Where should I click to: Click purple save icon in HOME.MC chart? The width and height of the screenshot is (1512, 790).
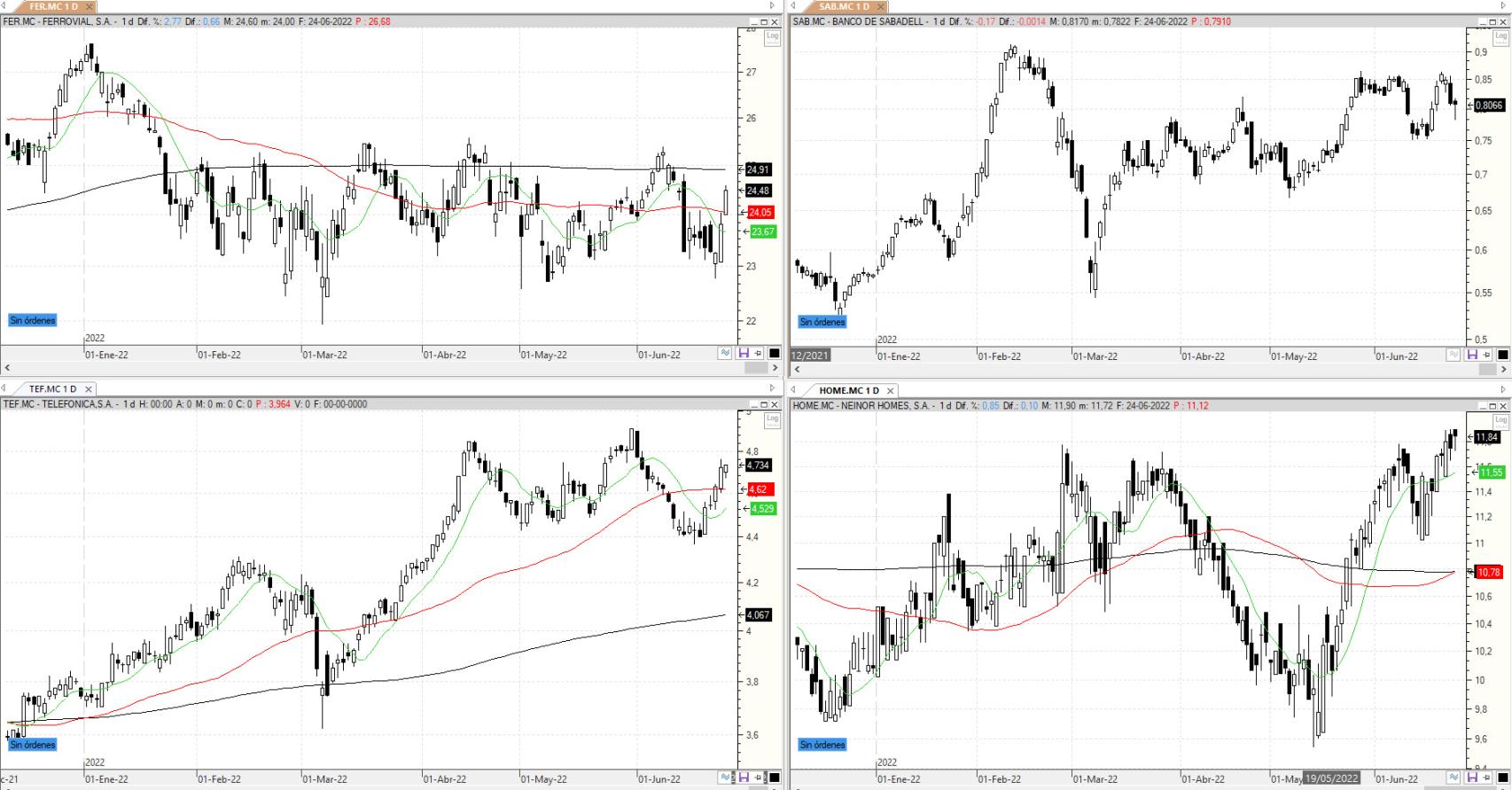1471,778
